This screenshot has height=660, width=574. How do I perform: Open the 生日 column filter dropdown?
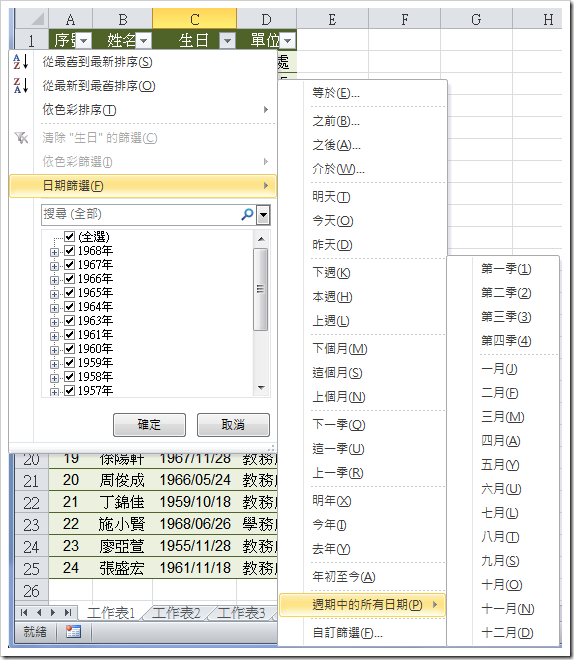227,41
